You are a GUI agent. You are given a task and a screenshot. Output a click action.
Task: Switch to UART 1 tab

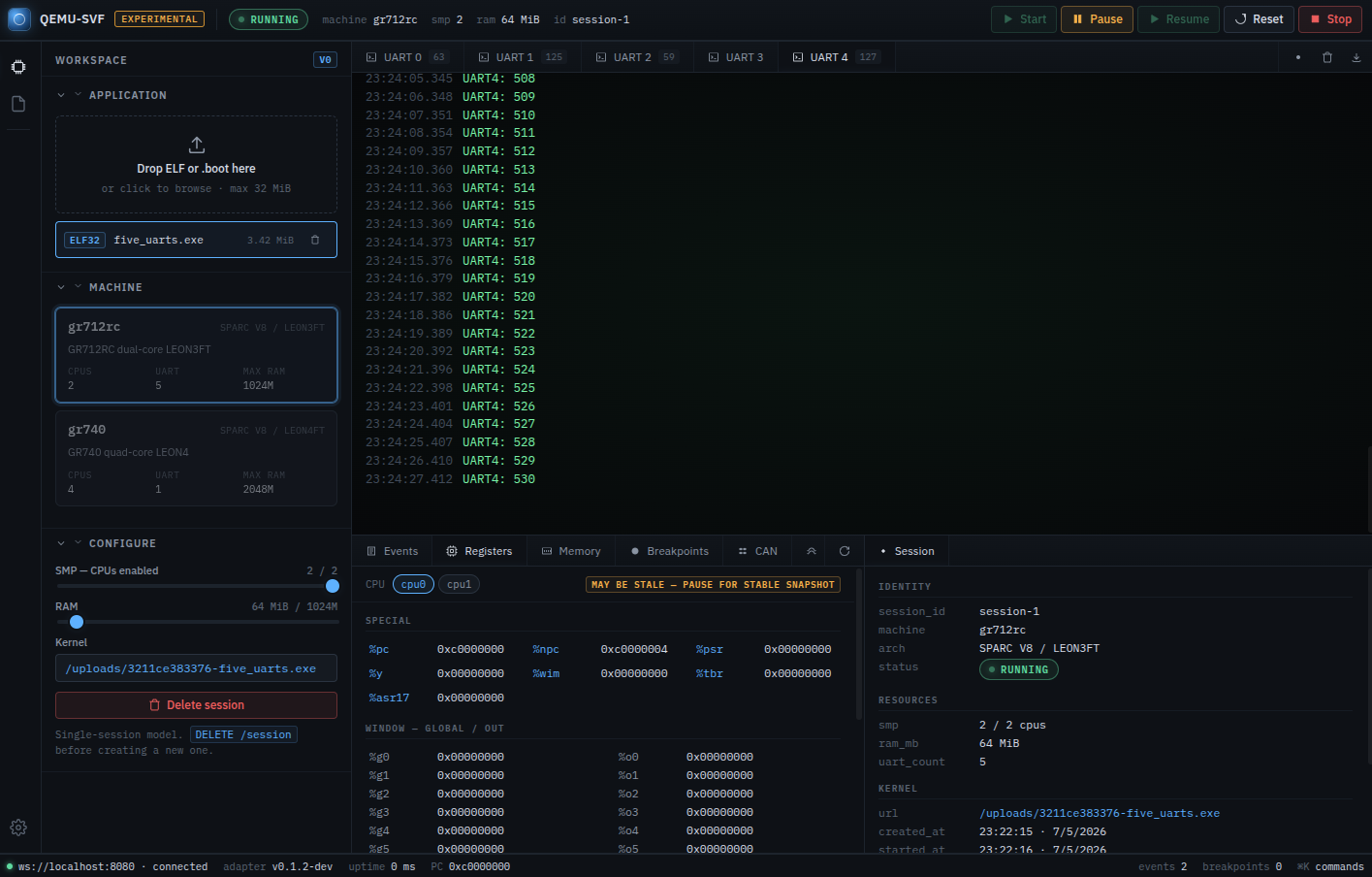click(522, 57)
